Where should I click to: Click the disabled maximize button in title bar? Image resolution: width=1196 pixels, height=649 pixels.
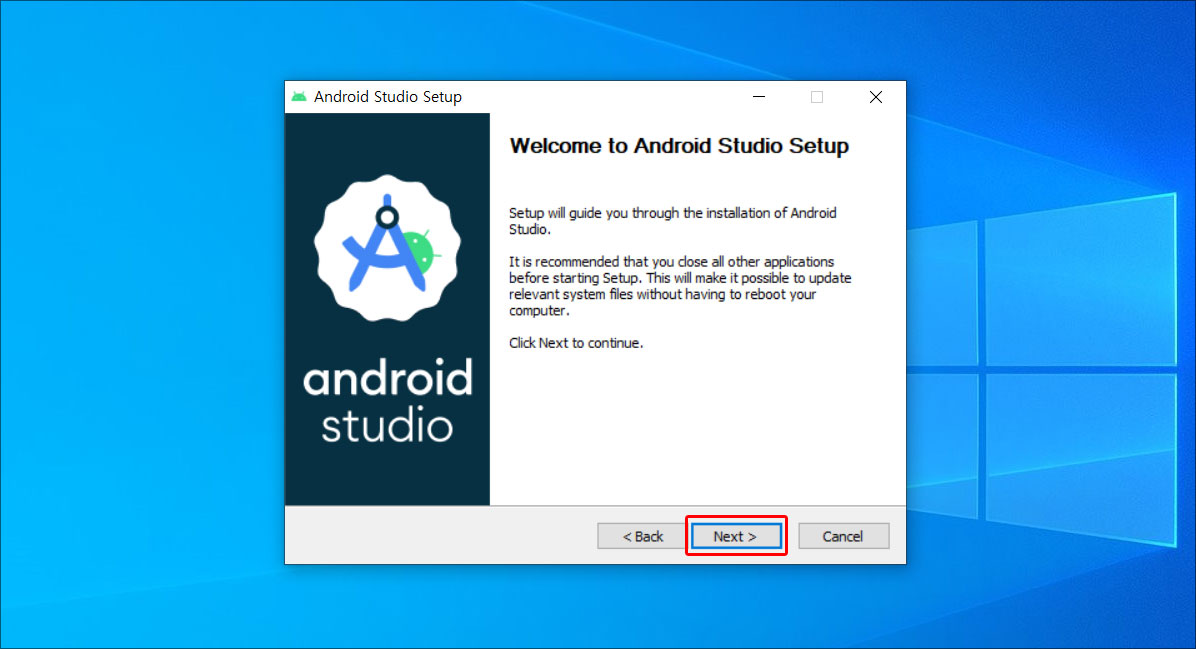tap(817, 97)
